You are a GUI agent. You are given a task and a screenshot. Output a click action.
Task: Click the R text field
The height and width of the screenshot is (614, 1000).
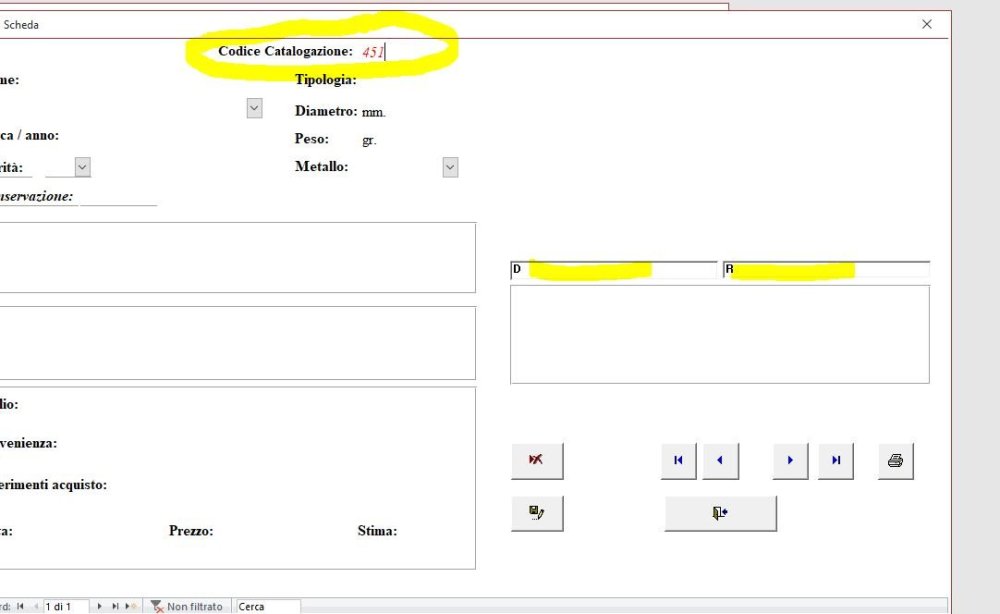pos(826,270)
